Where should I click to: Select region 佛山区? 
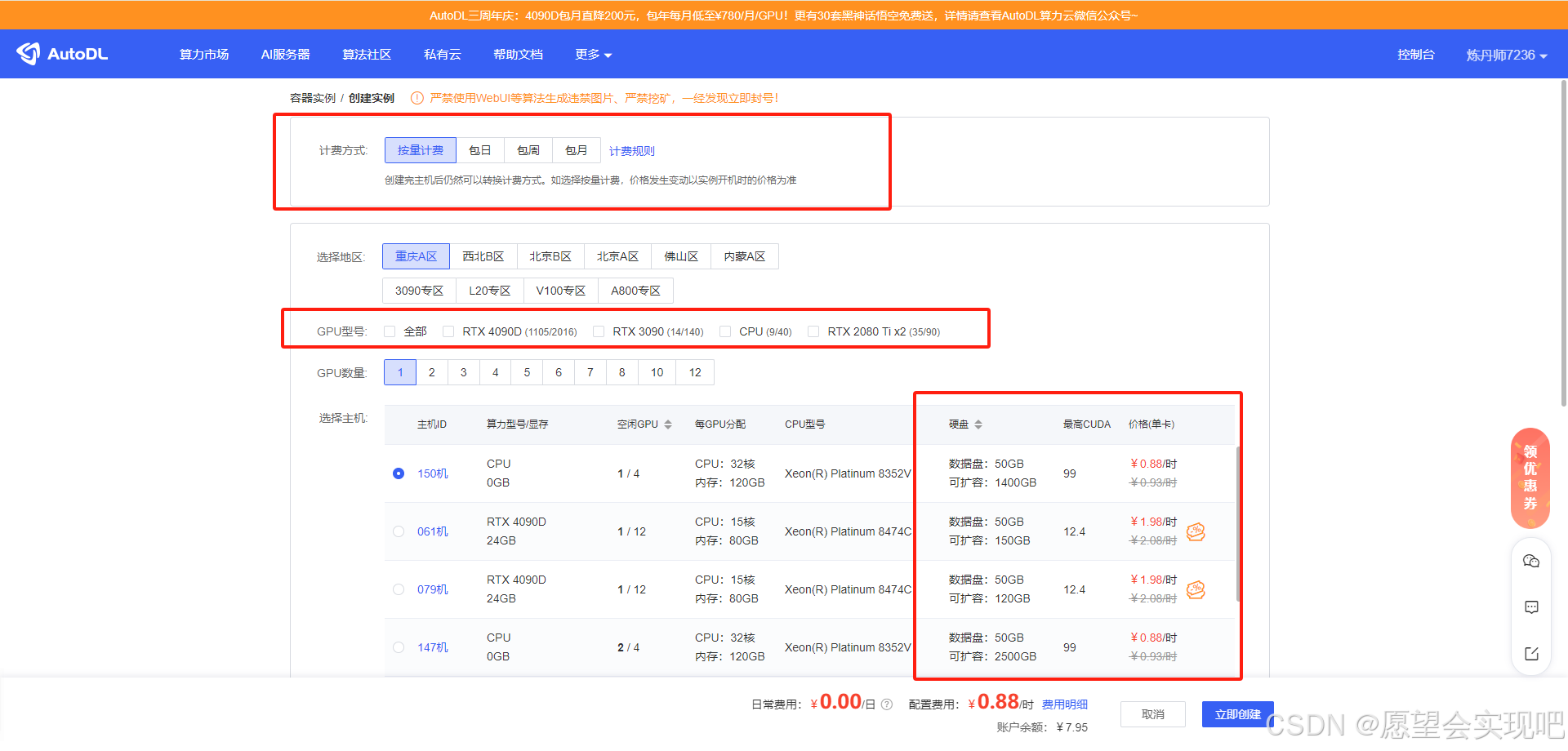681,256
